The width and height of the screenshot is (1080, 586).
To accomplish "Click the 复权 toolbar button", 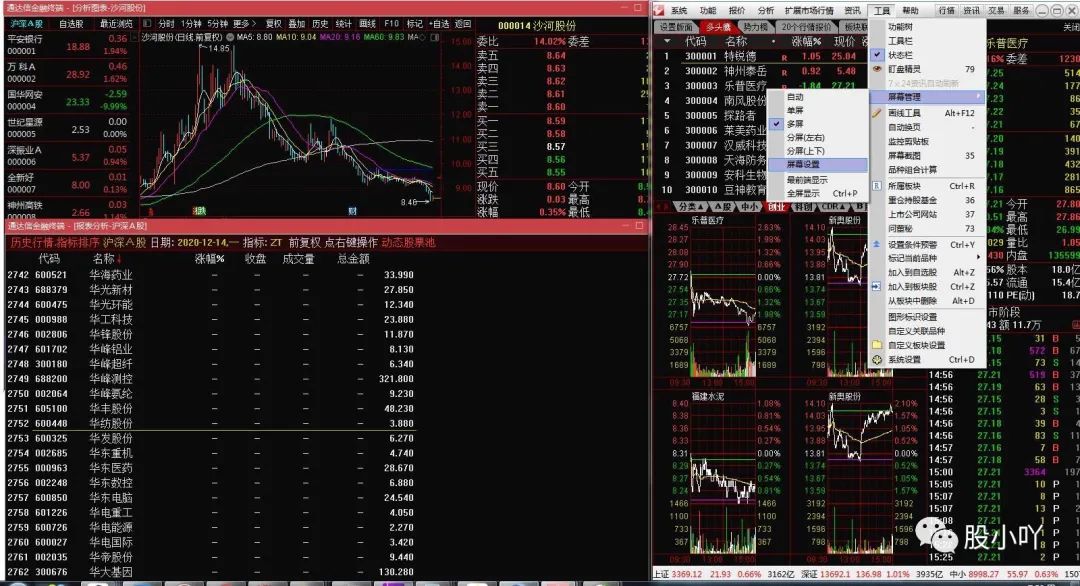I will (274, 23).
